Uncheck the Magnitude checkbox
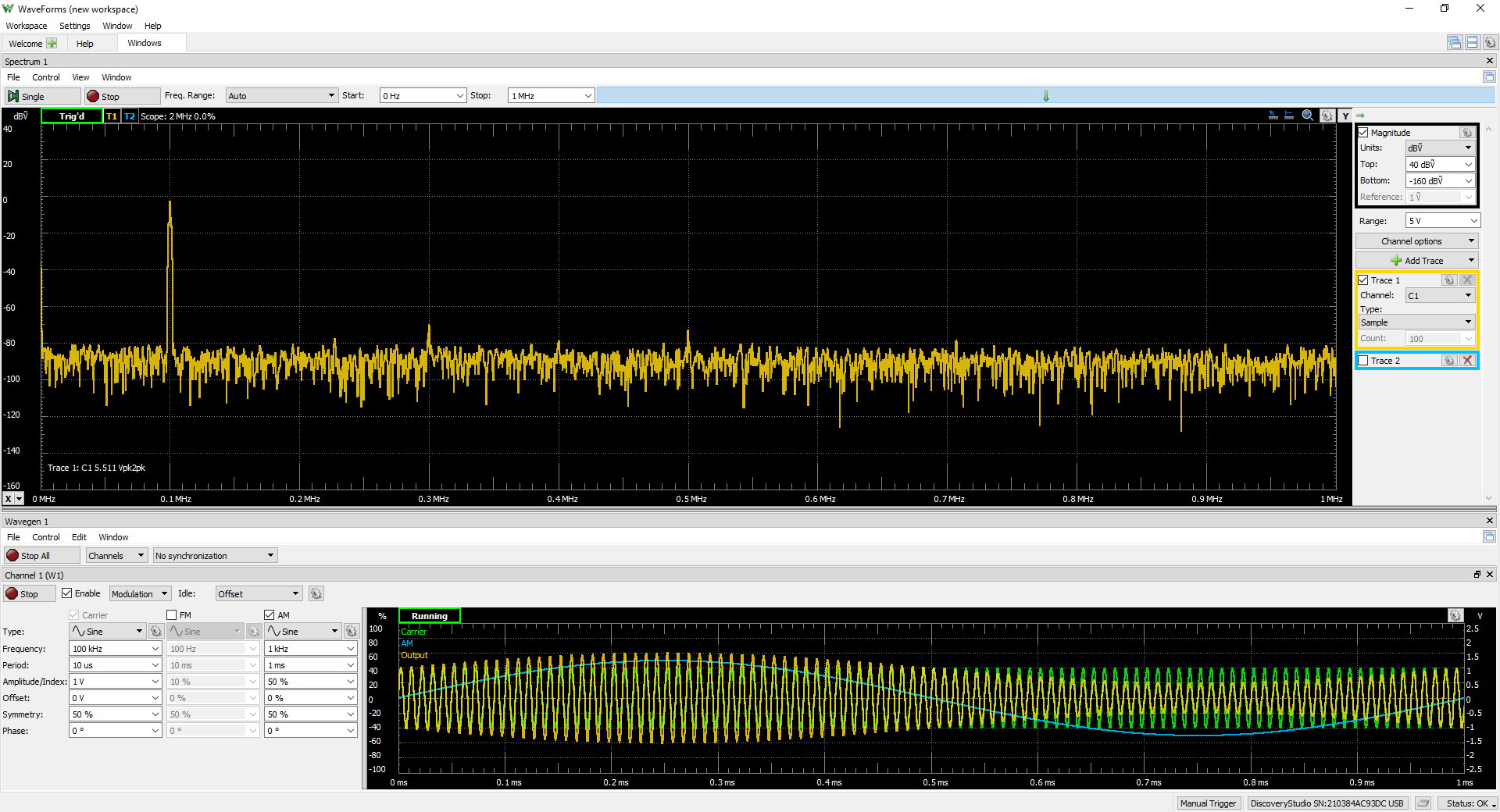Screen dimensions: 1500x812 coord(1363,133)
